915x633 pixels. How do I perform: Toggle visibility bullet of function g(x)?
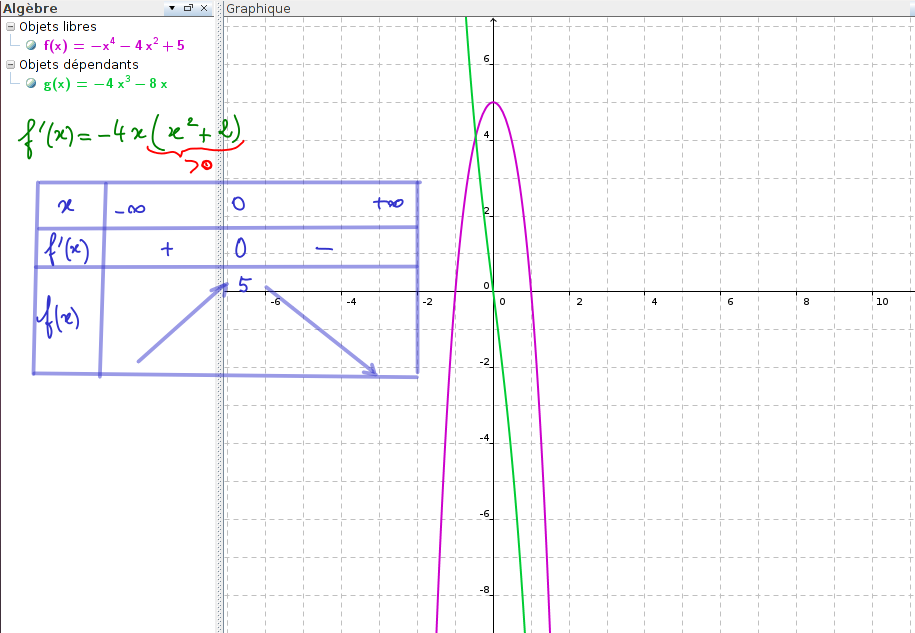click(31, 84)
